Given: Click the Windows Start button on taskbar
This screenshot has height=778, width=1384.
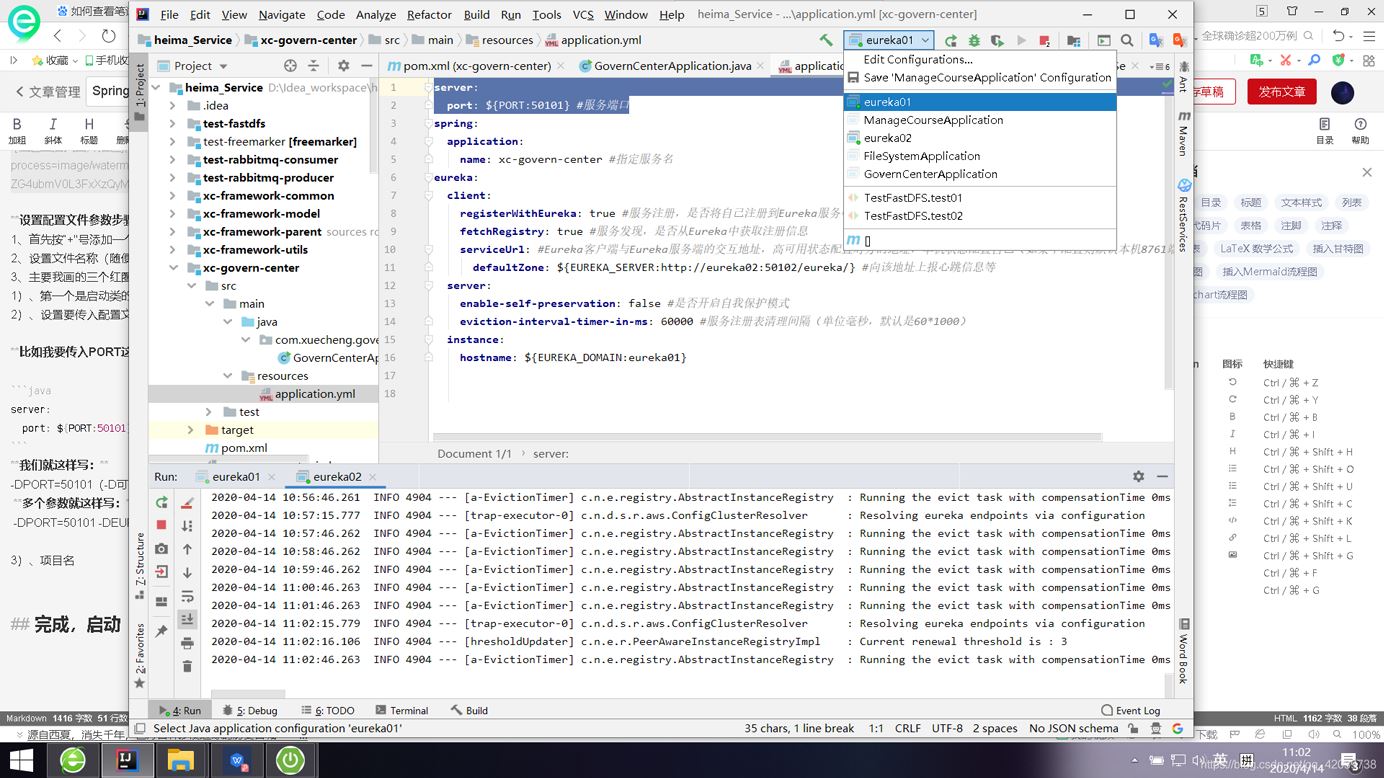Looking at the screenshot, I should [20, 760].
